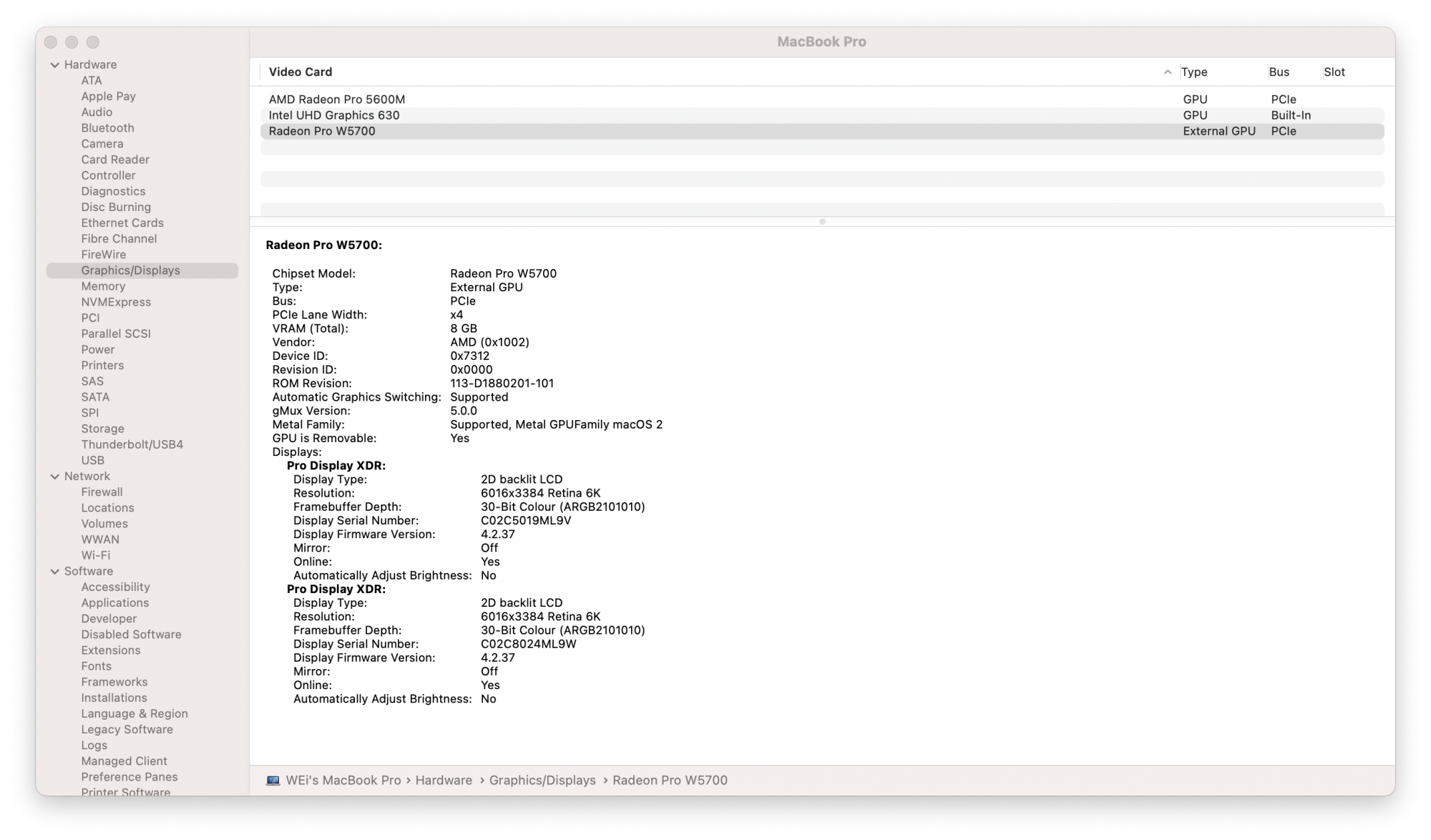The width and height of the screenshot is (1431, 840).
Task: Select NVMExpress in the sidebar
Action: [116, 302]
